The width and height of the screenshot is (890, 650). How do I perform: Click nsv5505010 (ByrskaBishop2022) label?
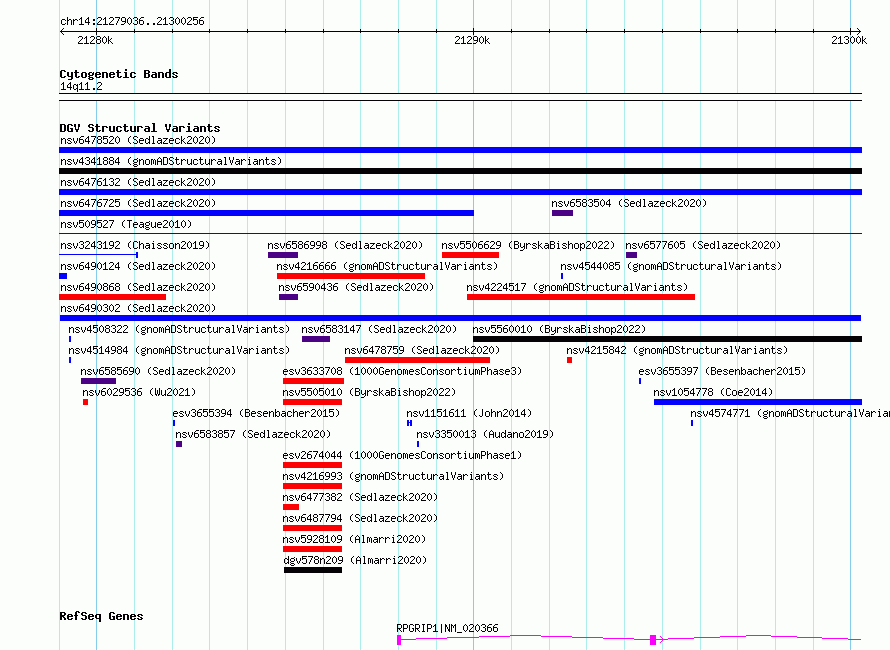coord(369,392)
